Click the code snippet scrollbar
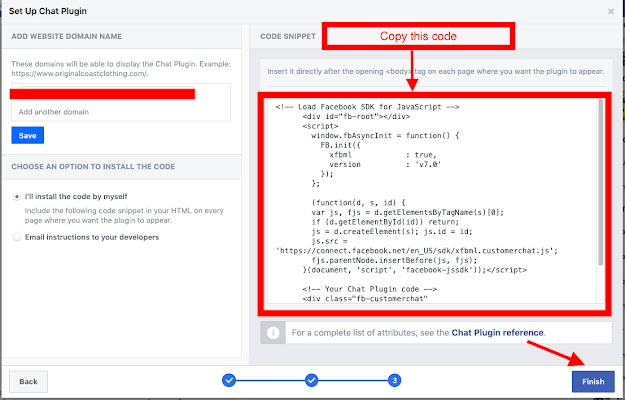The height and width of the screenshot is (400, 625). 600,182
